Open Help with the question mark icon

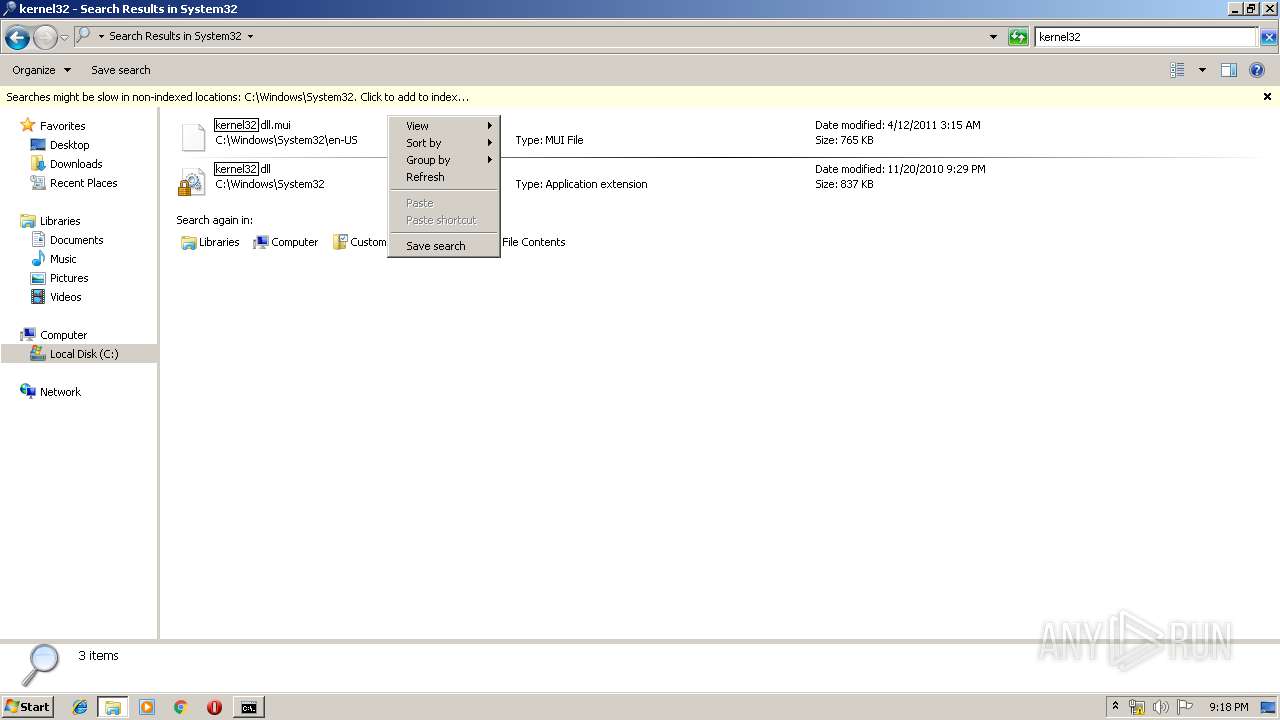[1257, 70]
